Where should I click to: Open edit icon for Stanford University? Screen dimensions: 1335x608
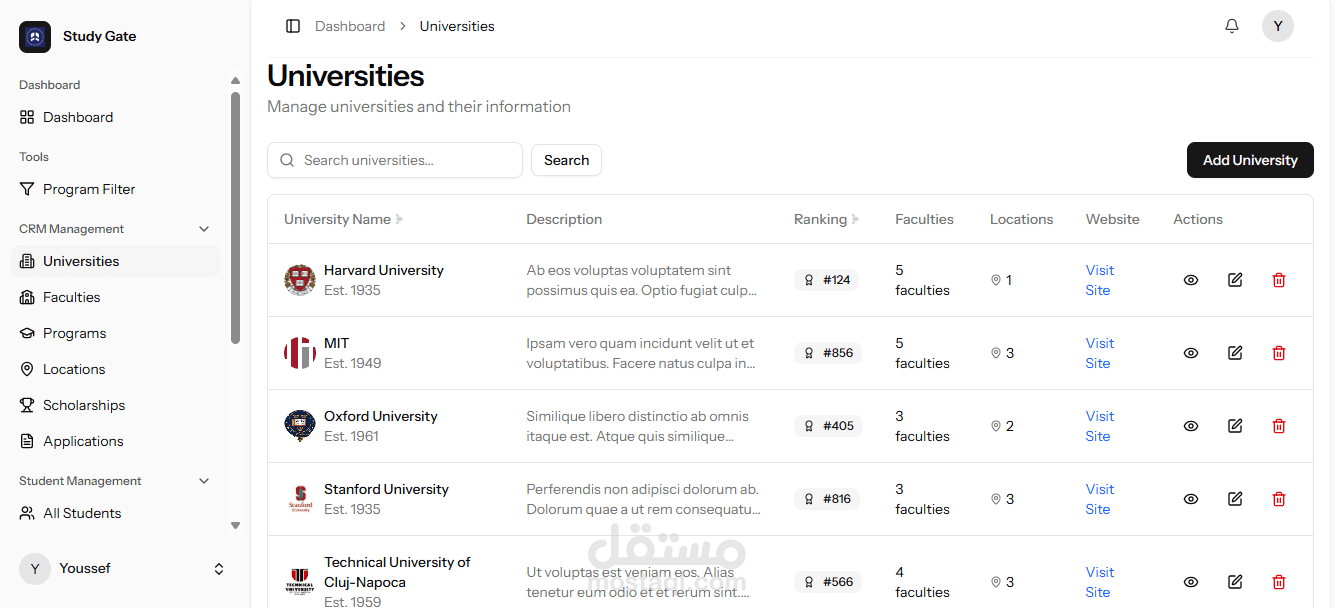[1235, 499]
